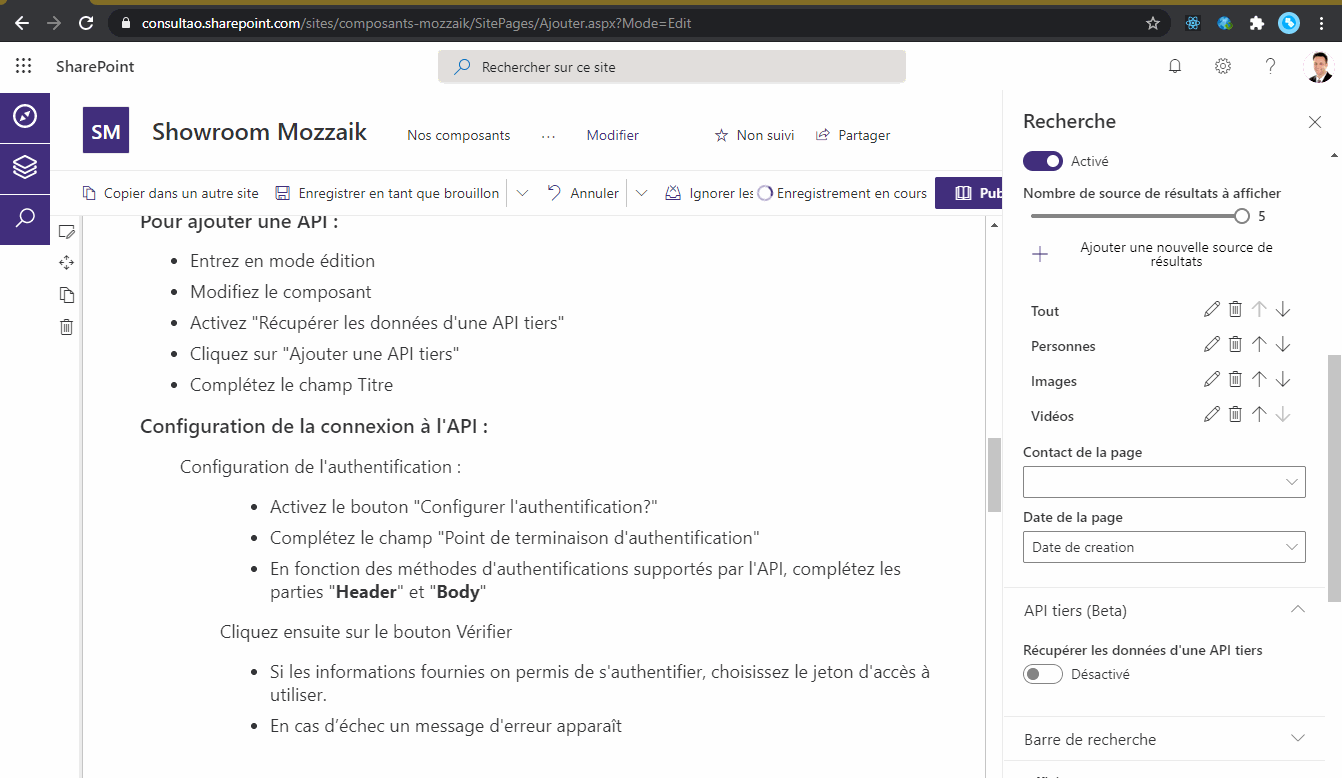This screenshot has width=1342, height=778.
Task: Click the heading "Configuration de la connexion à l'API :"
Action: [x=314, y=426]
